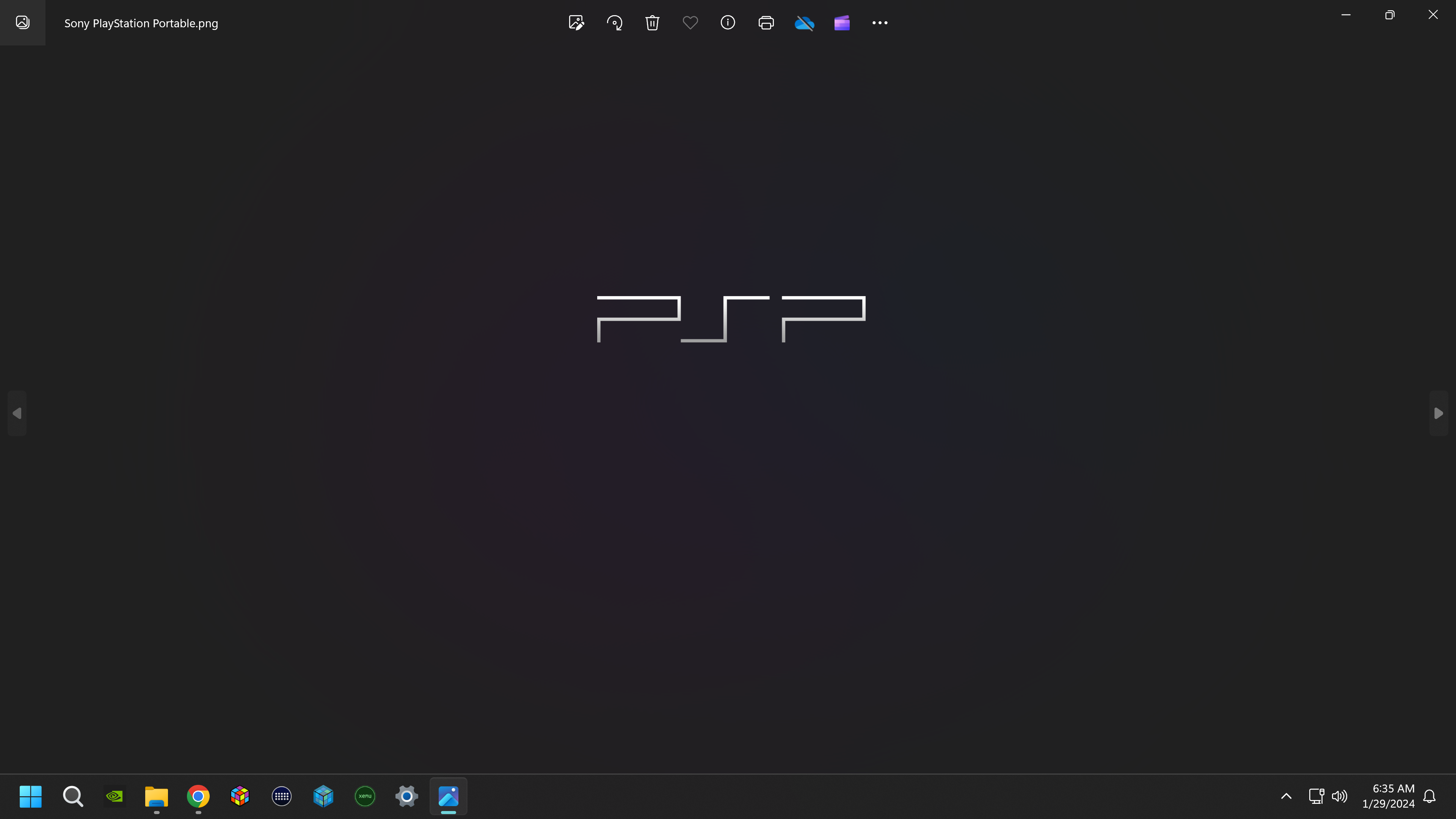Open the See more three-dots menu

coord(880,23)
